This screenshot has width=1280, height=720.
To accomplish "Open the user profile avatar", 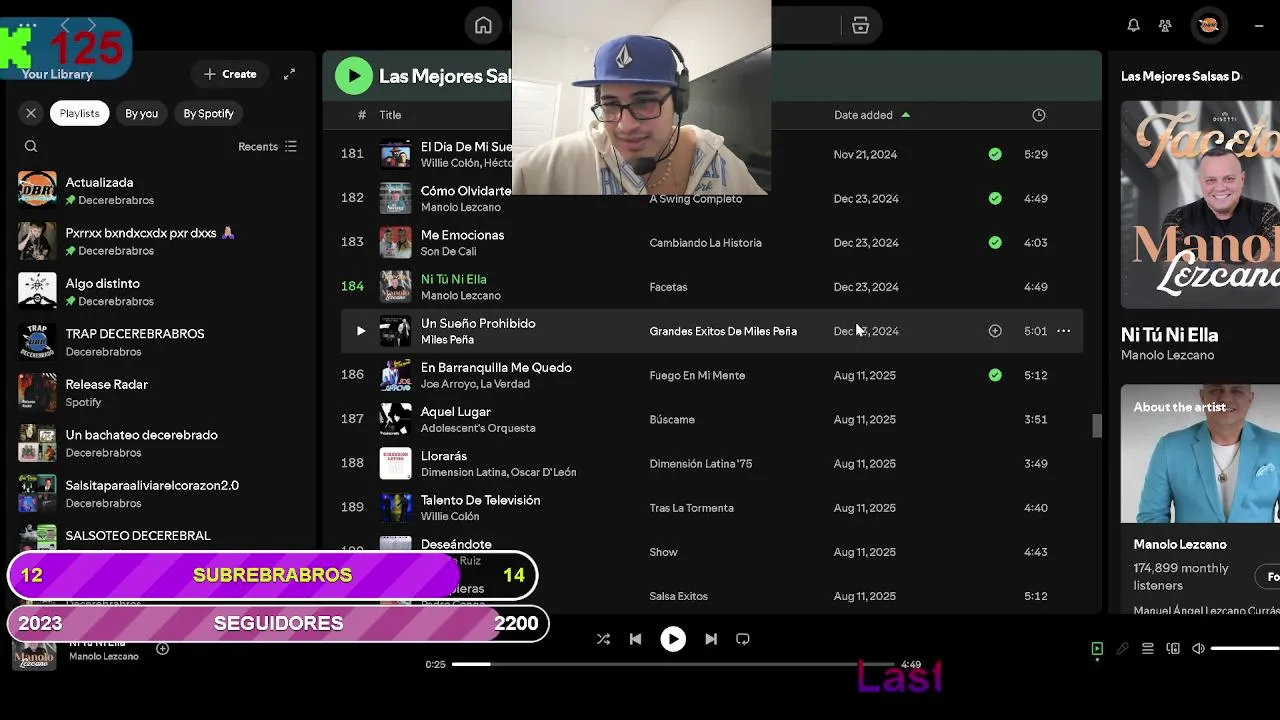I will (1208, 26).
